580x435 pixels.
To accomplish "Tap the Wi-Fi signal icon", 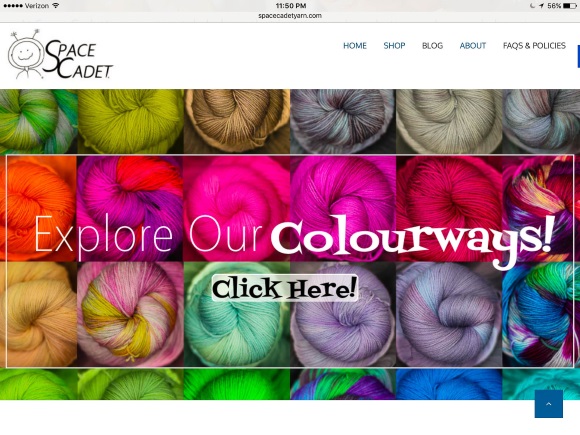I will point(55,6).
